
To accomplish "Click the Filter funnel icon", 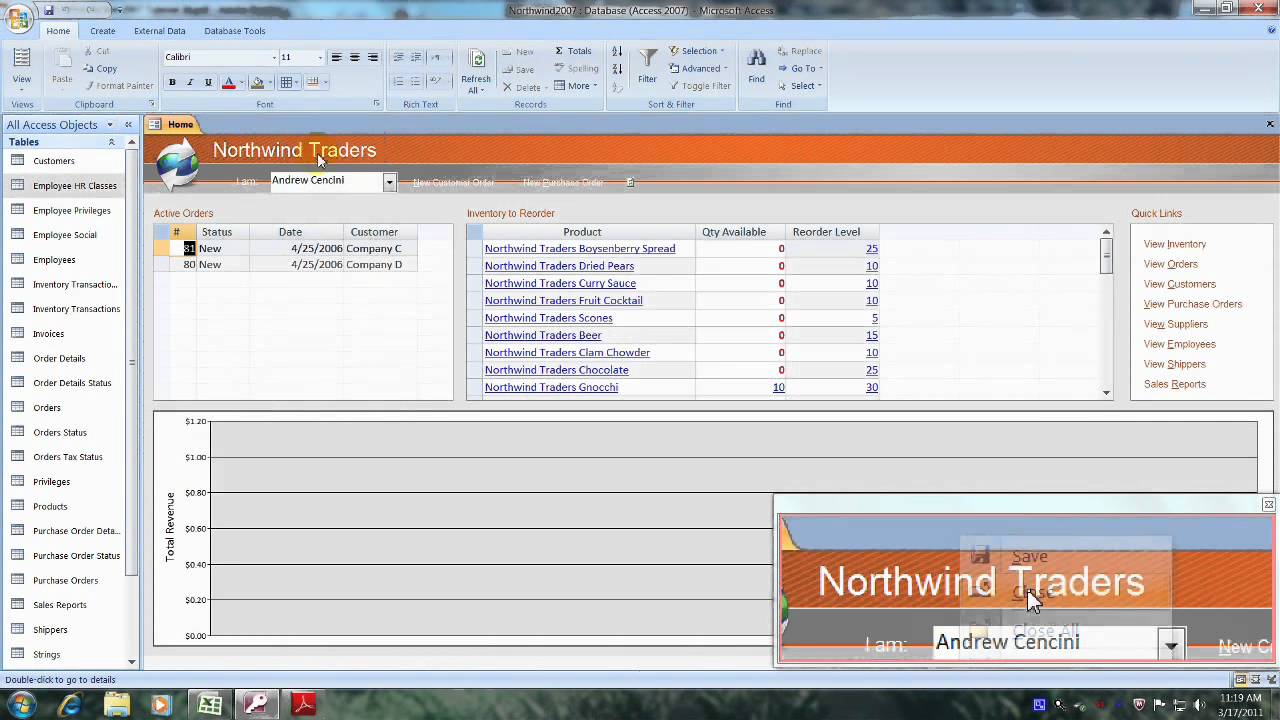I will coord(648,66).
